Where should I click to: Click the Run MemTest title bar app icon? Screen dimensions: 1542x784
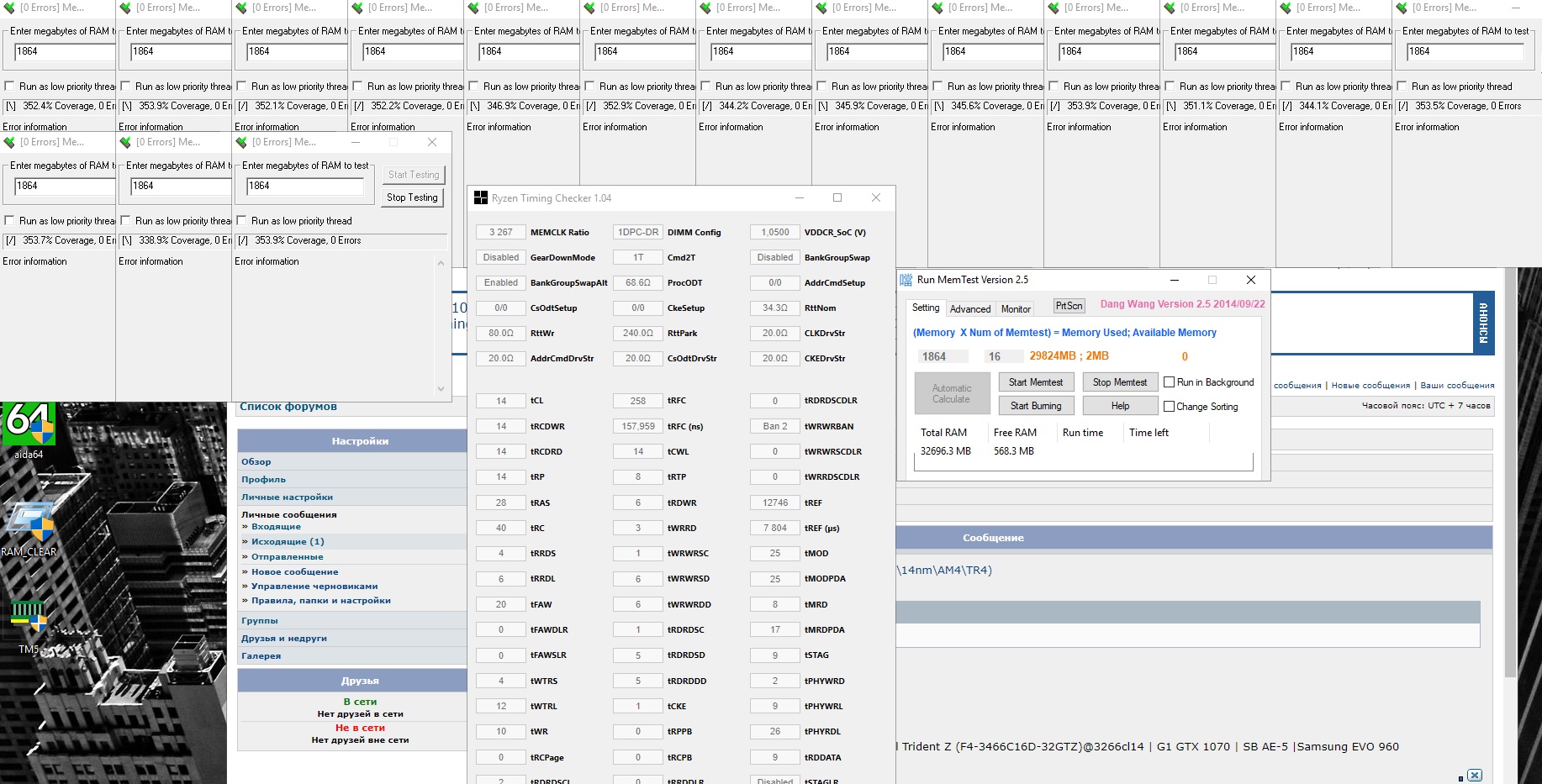click(906, 280)
